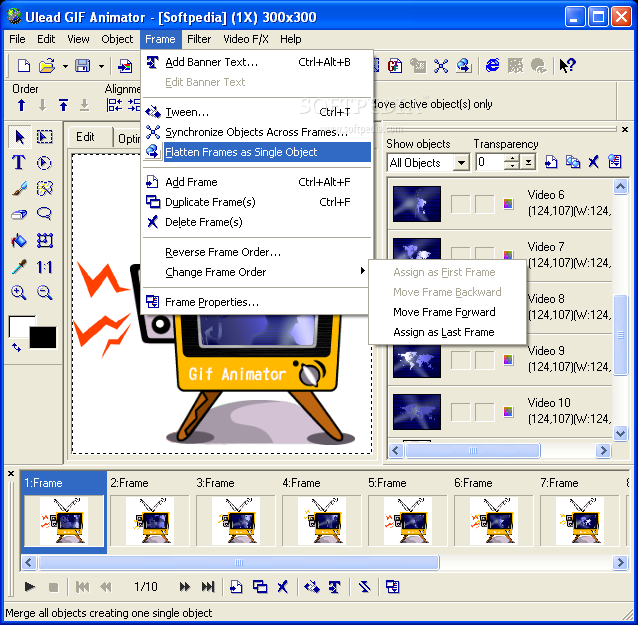
Task: Open the Show objects All Objects dropdown
Action: click(x=461, y=163)
